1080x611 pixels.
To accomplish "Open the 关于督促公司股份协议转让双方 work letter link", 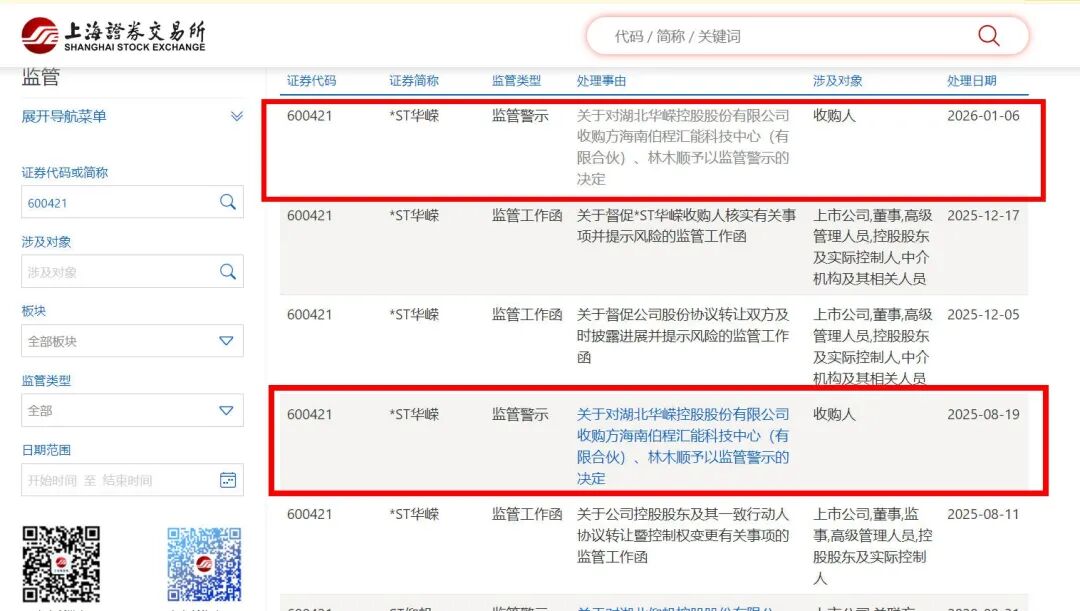I will (683, 336).
